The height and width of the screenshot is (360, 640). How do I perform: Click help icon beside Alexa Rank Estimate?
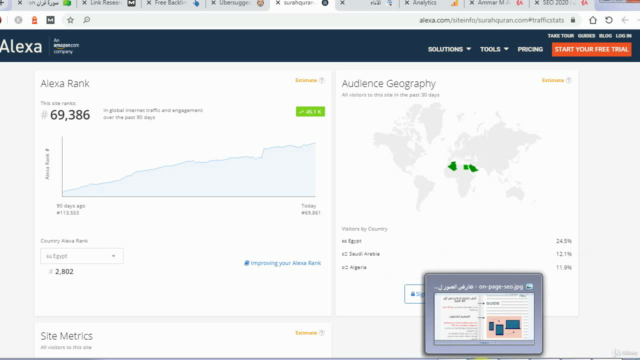coord(322,80)
